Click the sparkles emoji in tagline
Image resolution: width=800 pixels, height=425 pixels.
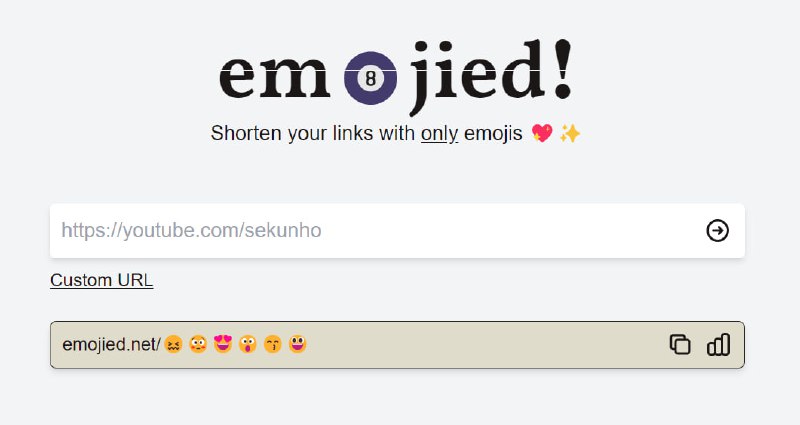click(570, 134)
